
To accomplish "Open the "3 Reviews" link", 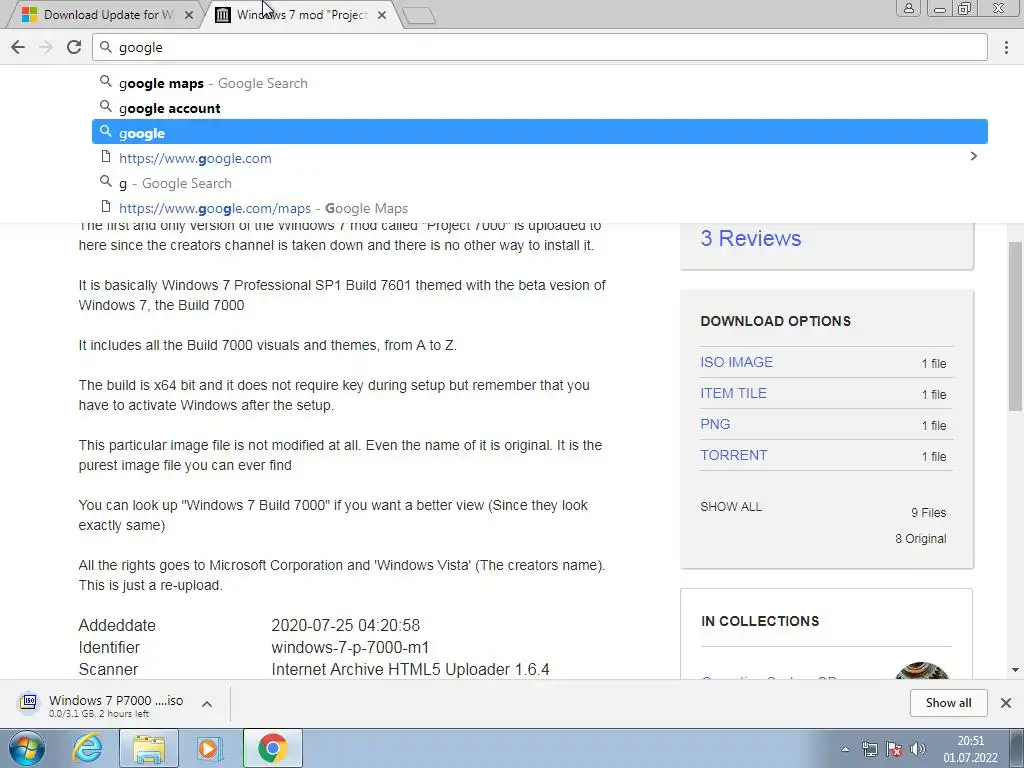I will click(x=750, y=238).
